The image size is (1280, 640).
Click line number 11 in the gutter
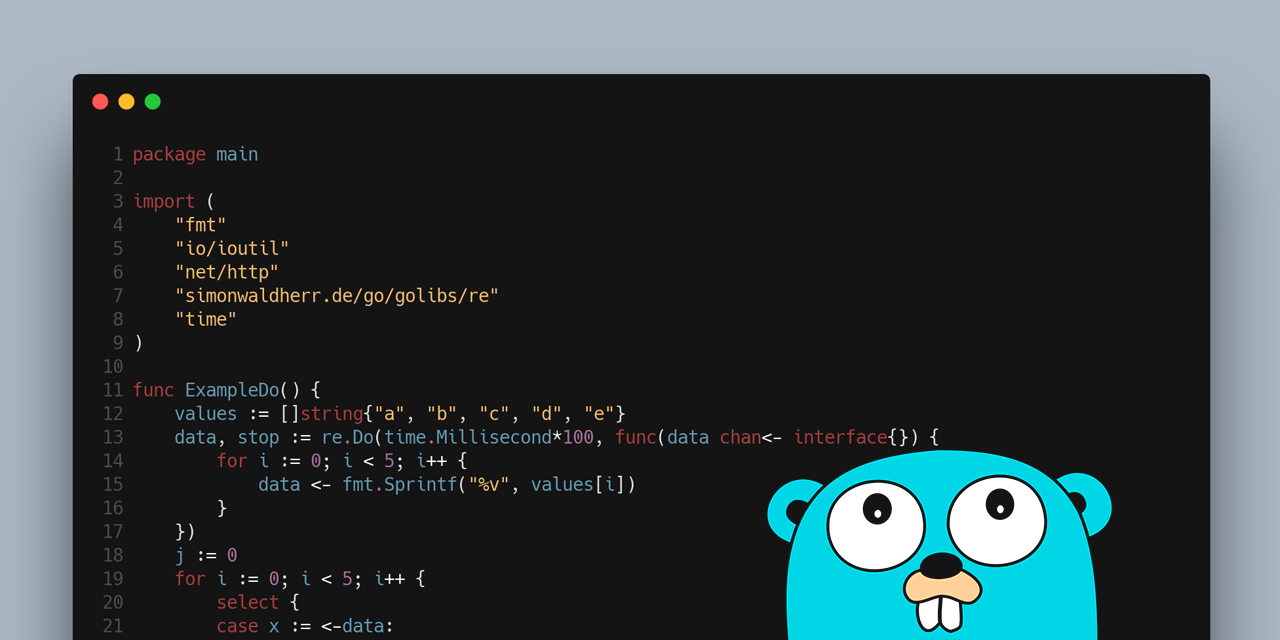(113, 390)
